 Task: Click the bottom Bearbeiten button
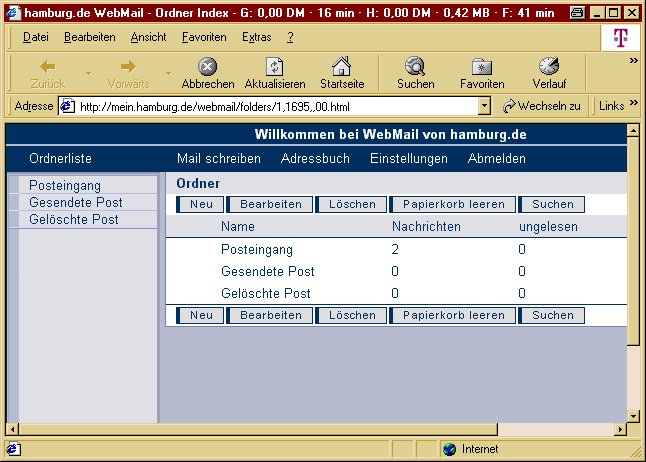click(270, 315)
